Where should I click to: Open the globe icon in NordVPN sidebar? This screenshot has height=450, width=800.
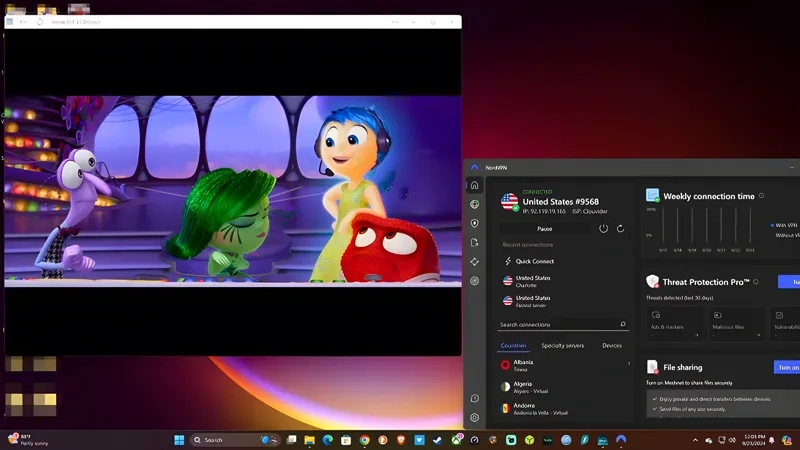pyautogui.click(x=474, y=204)
